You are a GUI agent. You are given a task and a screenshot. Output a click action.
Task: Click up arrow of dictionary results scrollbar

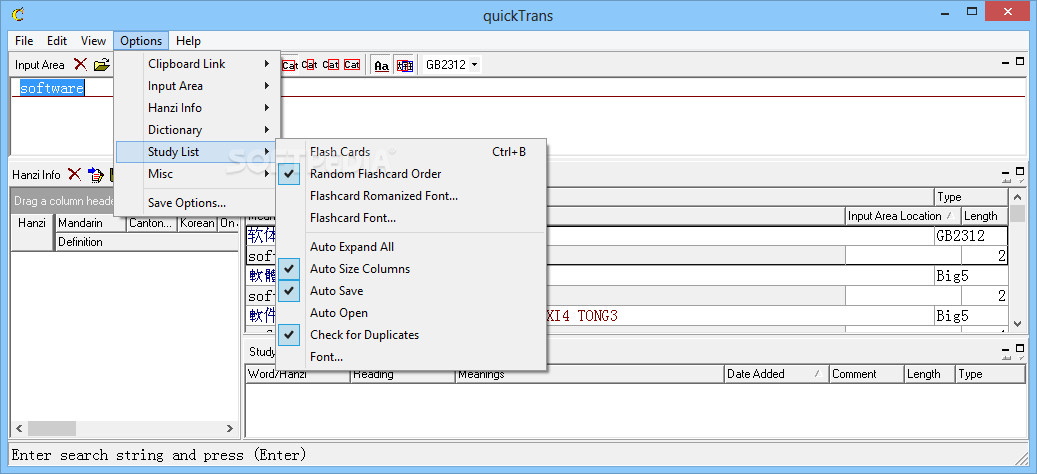[x=1018, y=196]
